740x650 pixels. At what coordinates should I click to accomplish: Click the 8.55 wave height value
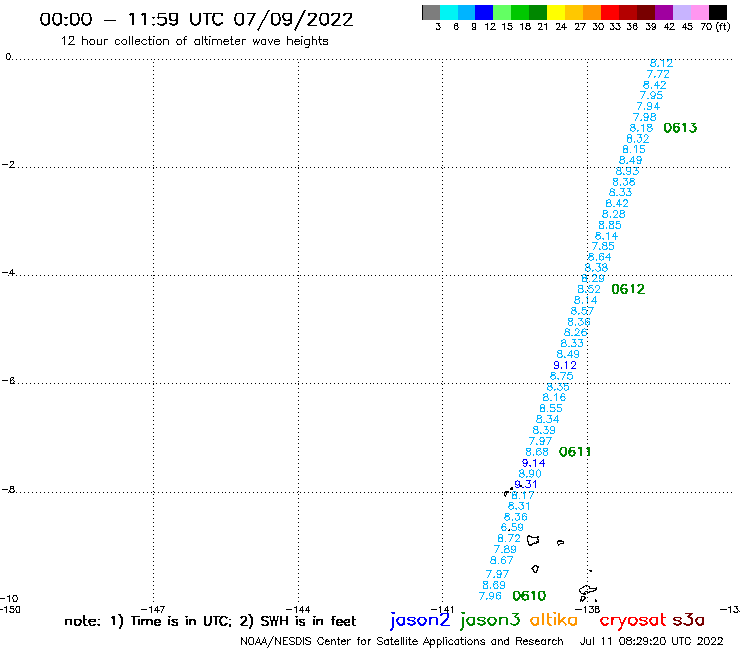coord(551,408)
